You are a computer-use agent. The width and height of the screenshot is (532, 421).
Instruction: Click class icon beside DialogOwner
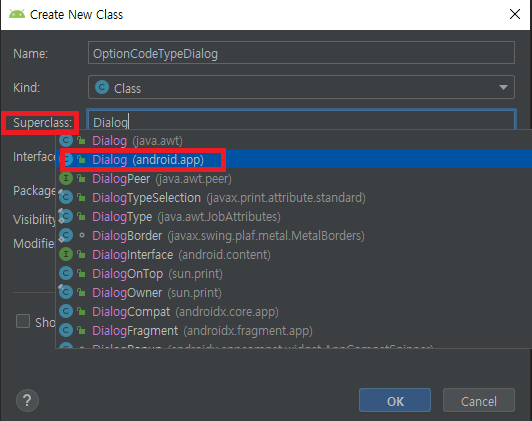(x=66, y=292)
